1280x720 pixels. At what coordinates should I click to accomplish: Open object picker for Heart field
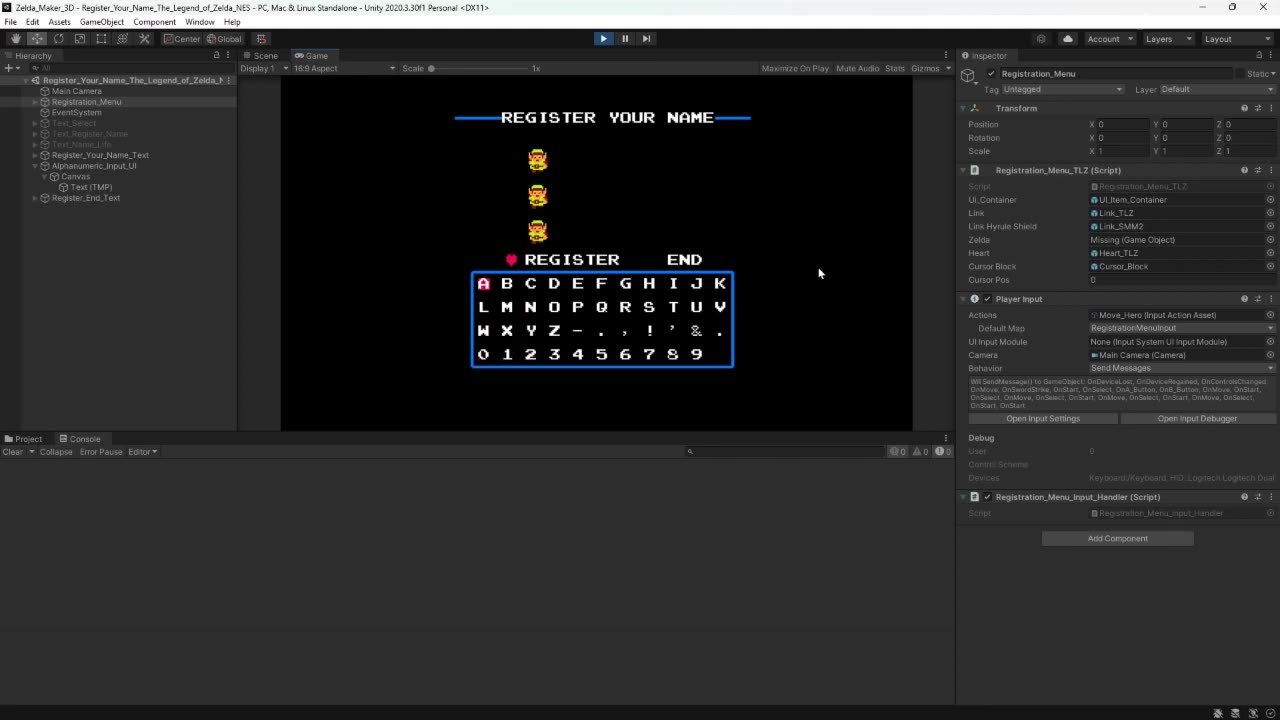(1270, 253)
